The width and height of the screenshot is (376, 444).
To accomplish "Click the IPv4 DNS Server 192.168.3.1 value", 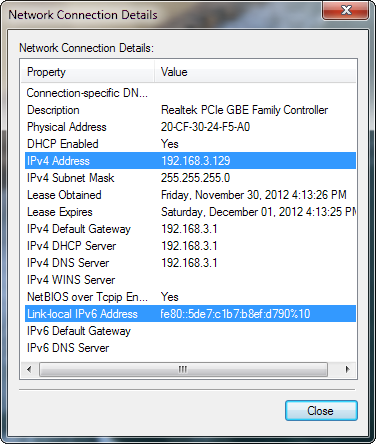I will coord(189,263).
